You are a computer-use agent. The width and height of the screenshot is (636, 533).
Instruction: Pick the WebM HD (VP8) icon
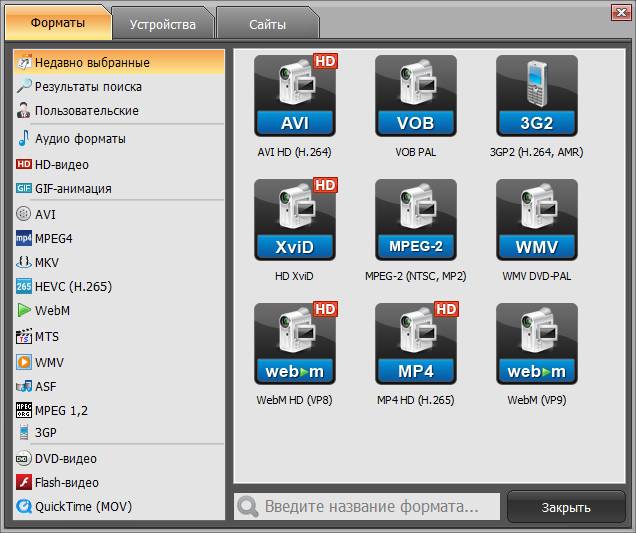pyautogui.click(x=294, y=344)
